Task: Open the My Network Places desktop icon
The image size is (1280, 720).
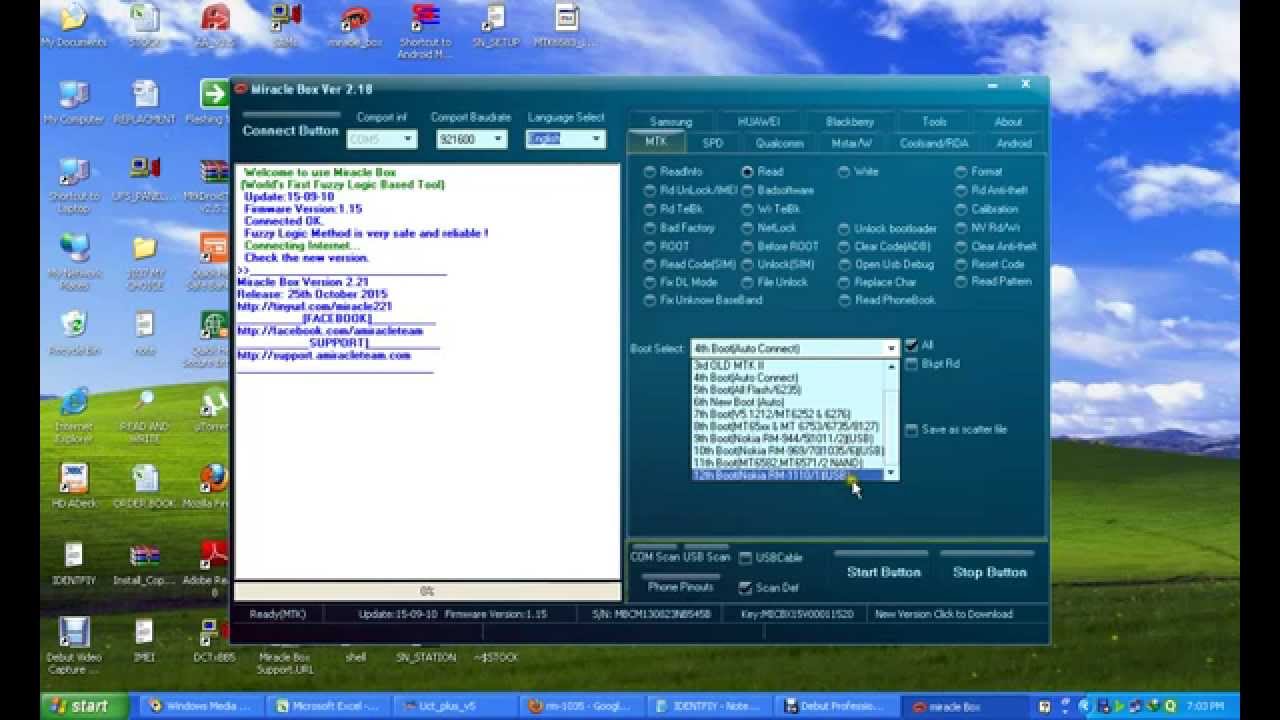Action: [73, 262]
